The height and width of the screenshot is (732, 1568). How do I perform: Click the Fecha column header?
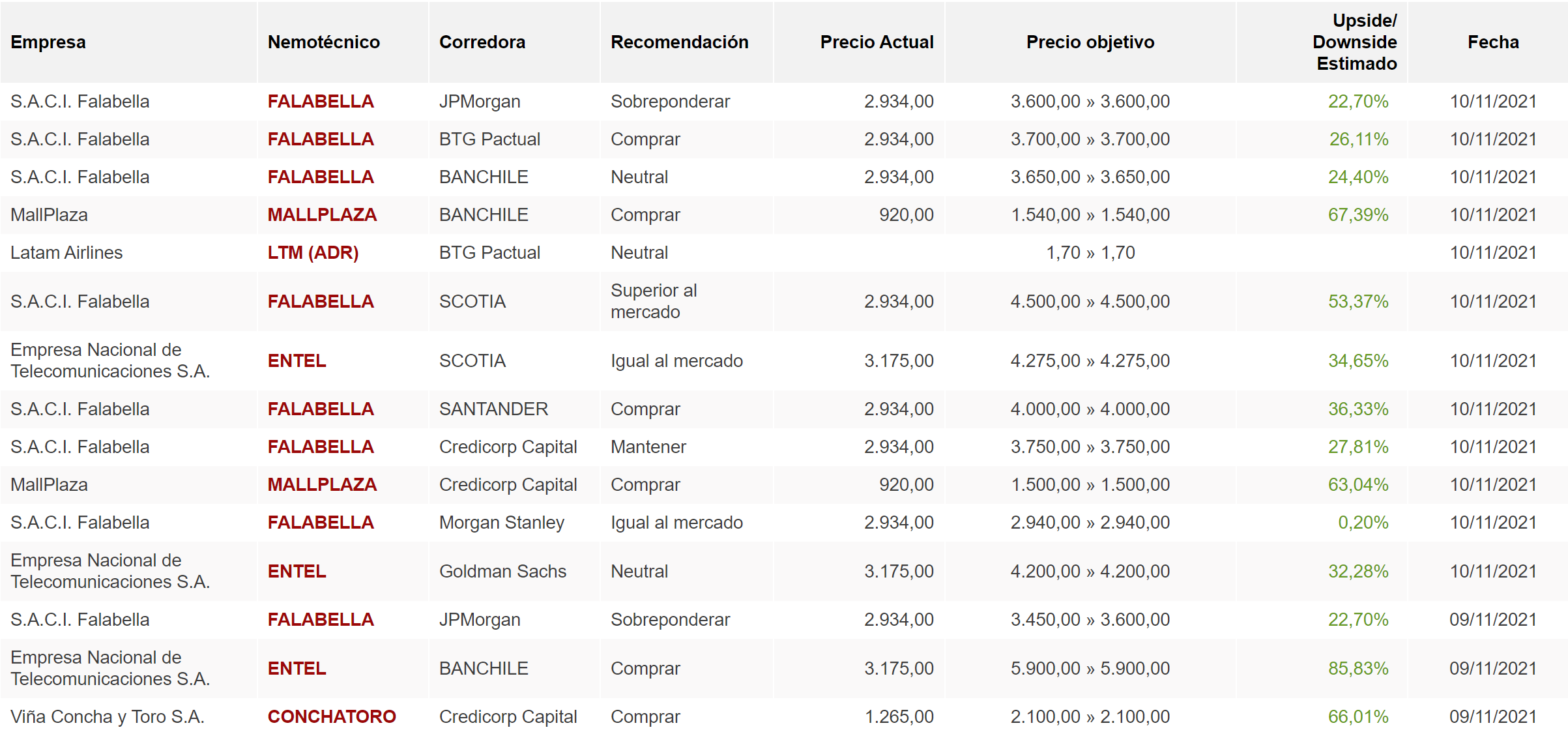[x=1492, y=42]
